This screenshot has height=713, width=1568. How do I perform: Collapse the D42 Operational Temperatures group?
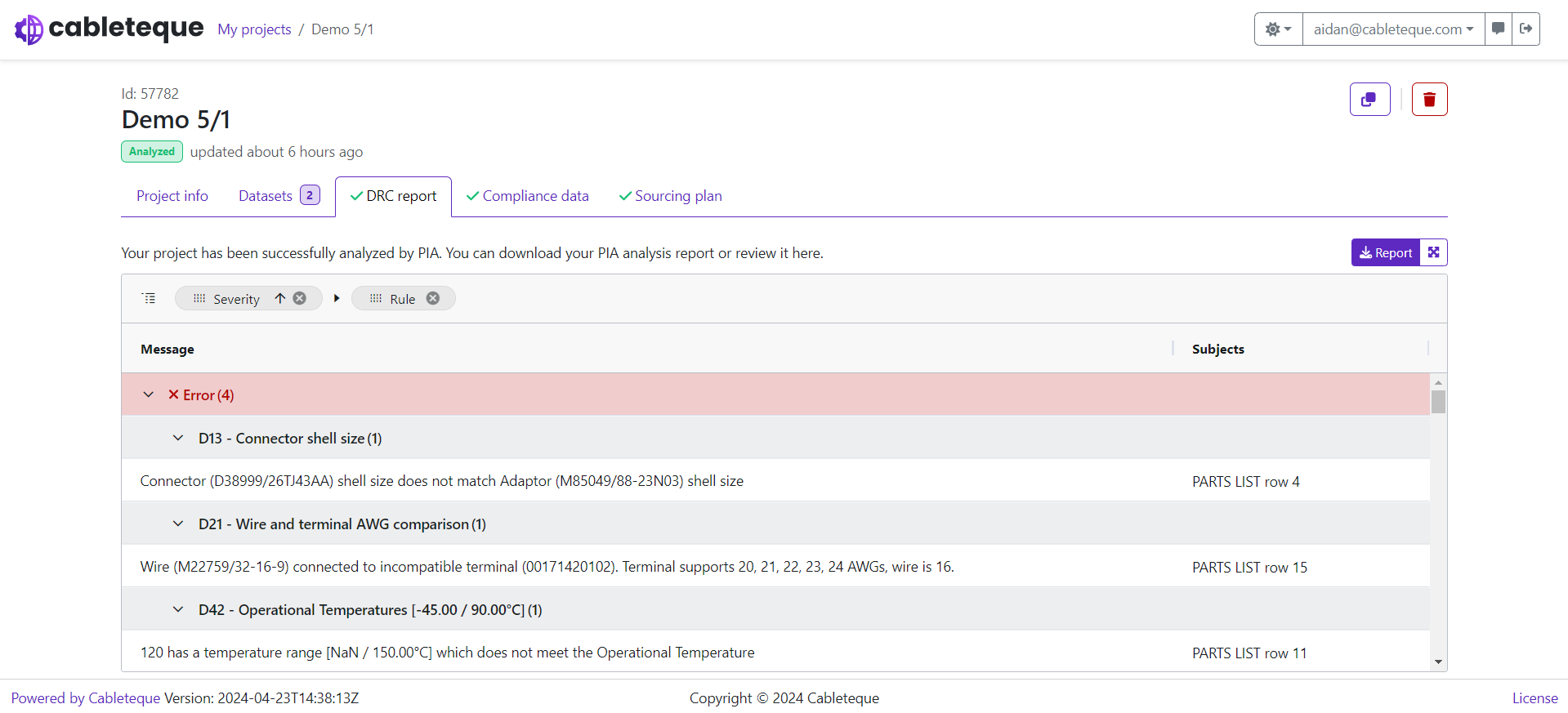178,609
